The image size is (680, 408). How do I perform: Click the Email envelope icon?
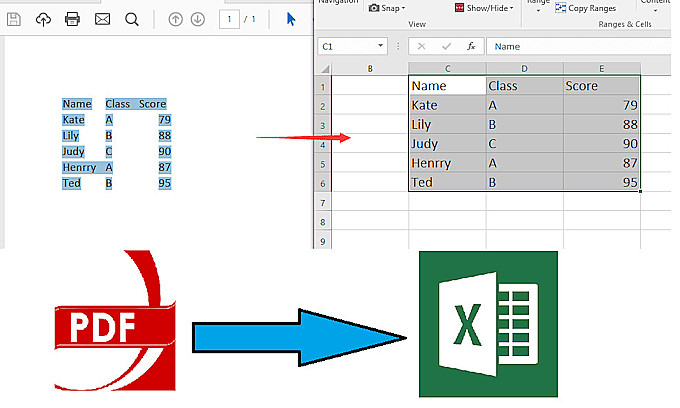click(x=102, y=19)
